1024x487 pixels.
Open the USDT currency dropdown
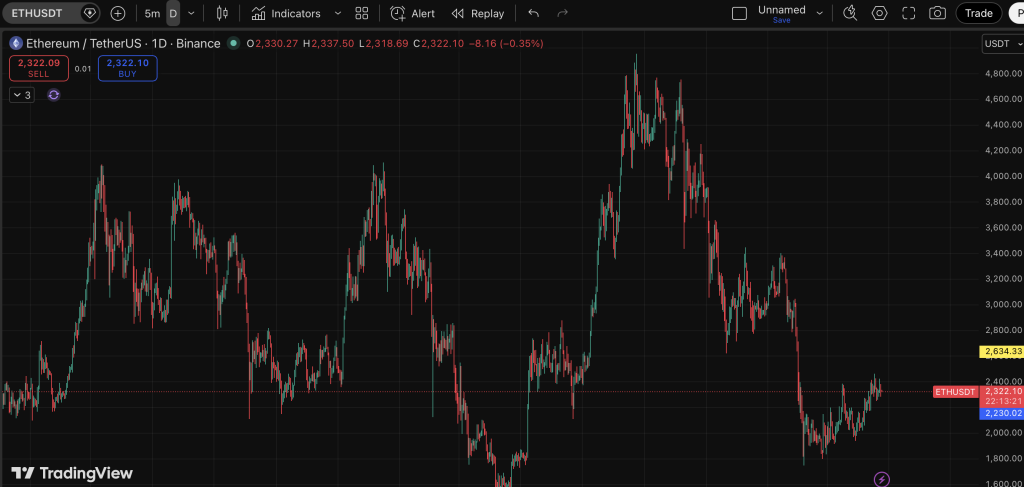[x=1001, y=44]
